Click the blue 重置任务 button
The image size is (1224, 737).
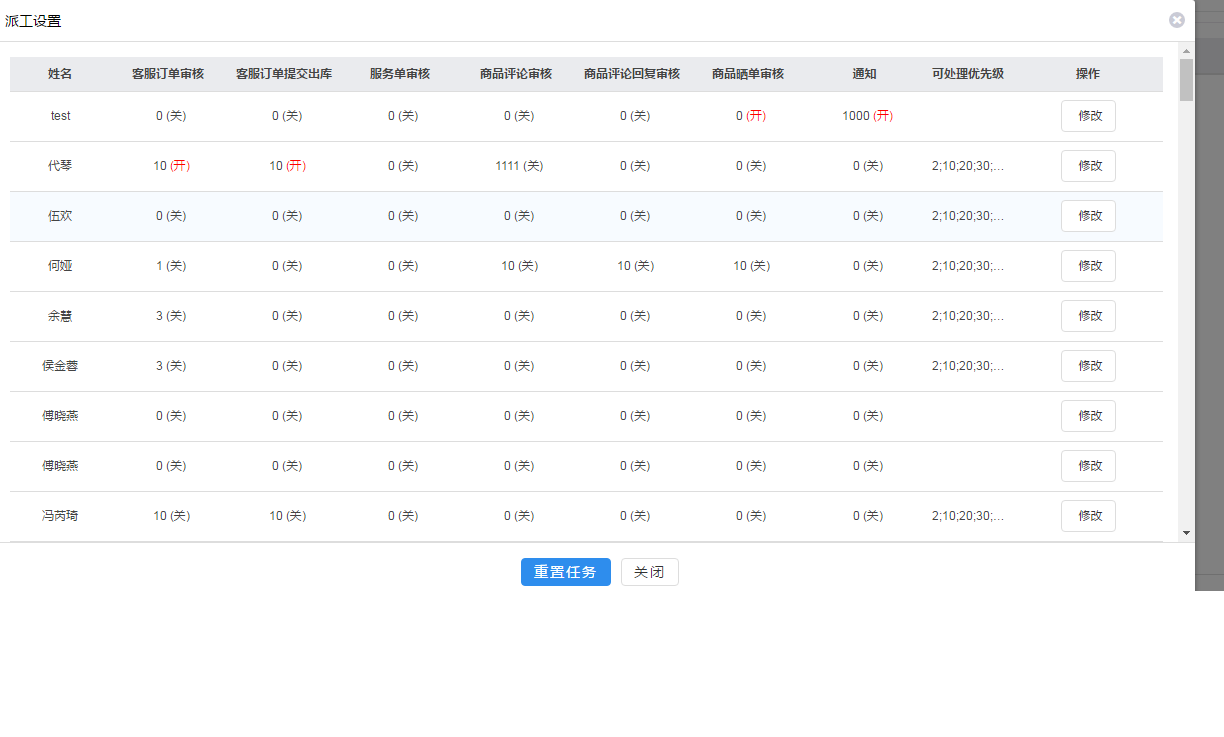coord(565,572)
